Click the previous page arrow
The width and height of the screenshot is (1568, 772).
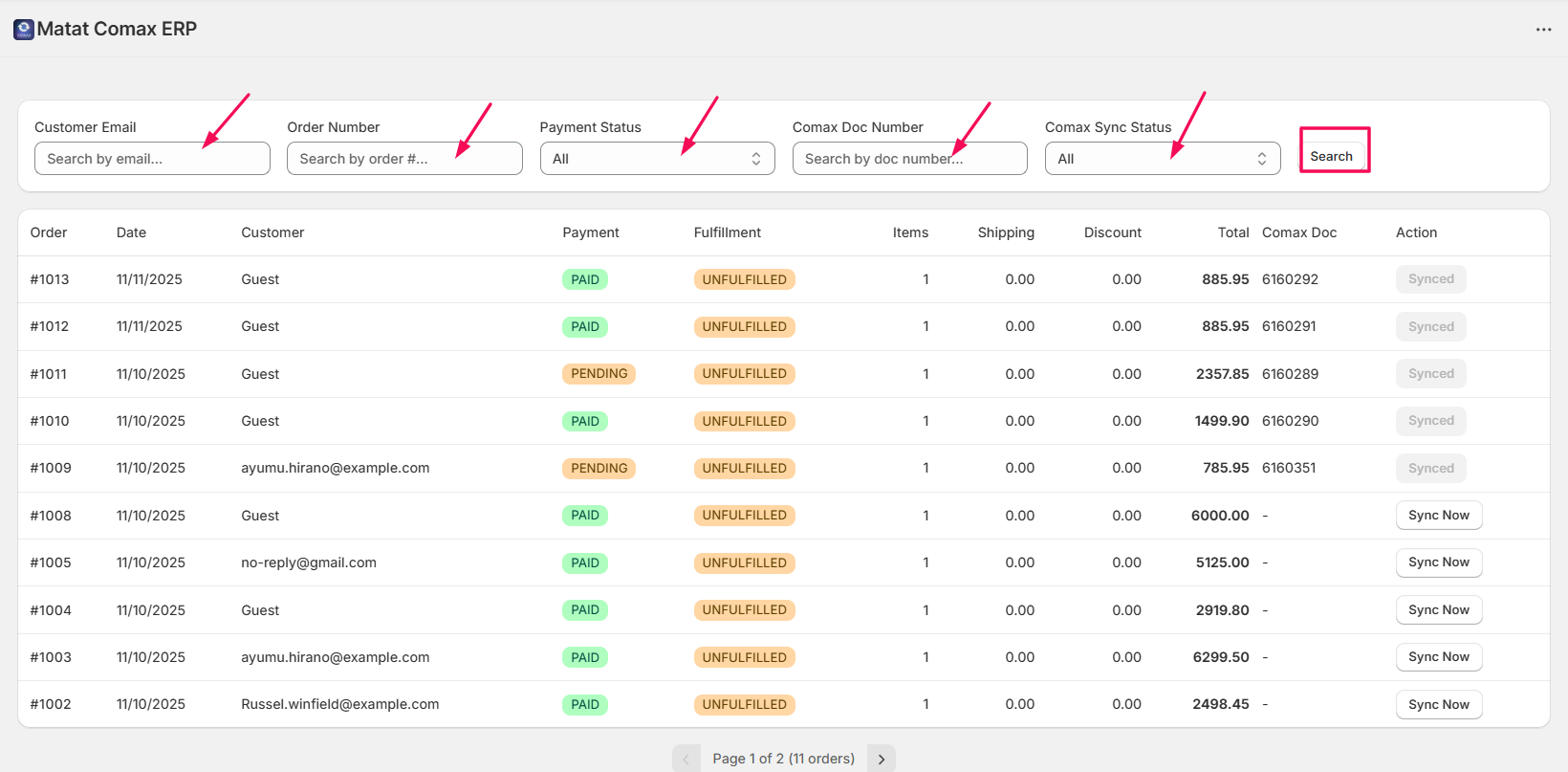[686, 759]
